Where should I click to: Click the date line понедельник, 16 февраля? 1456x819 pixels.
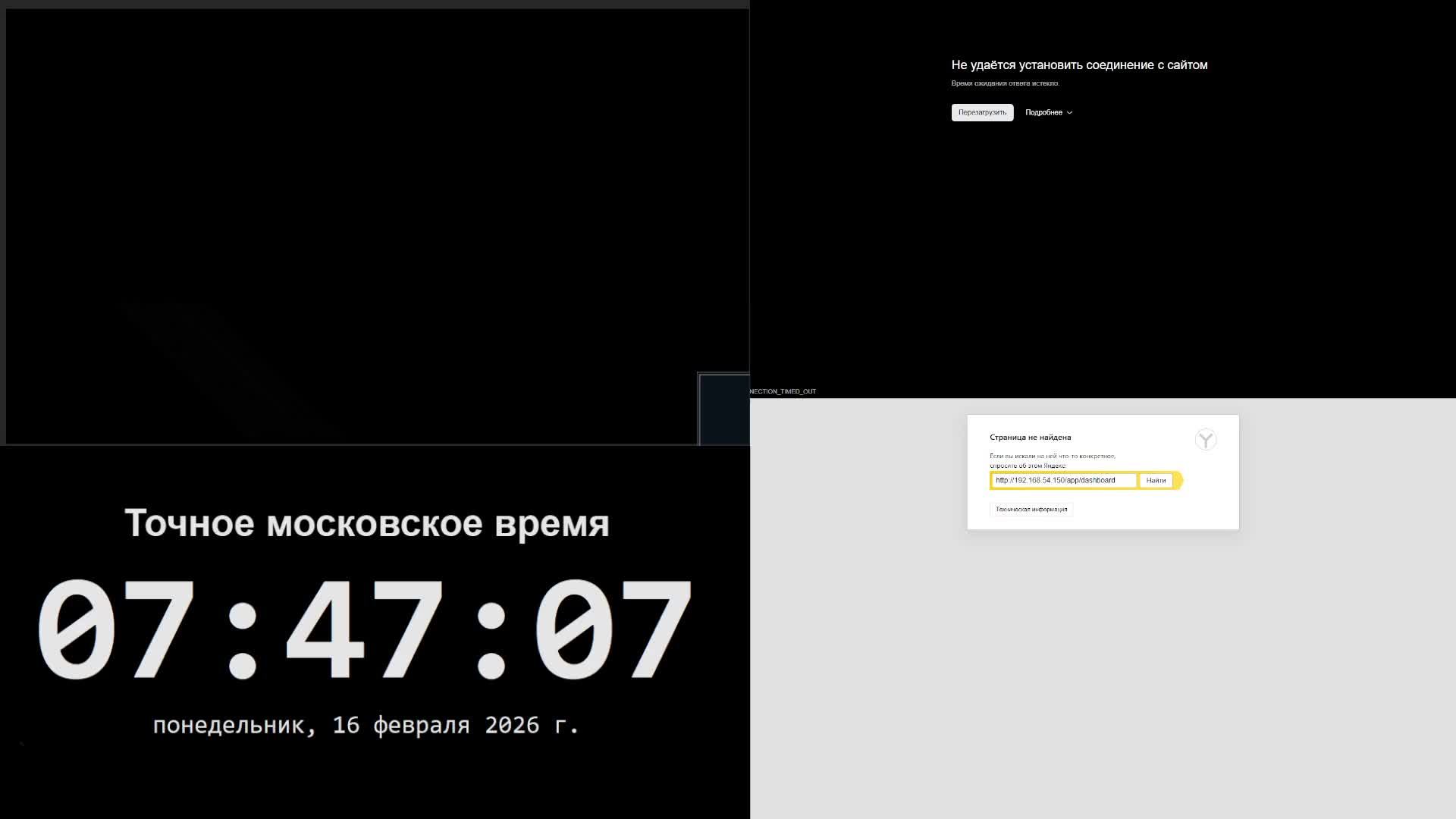(x=366, y=725)
